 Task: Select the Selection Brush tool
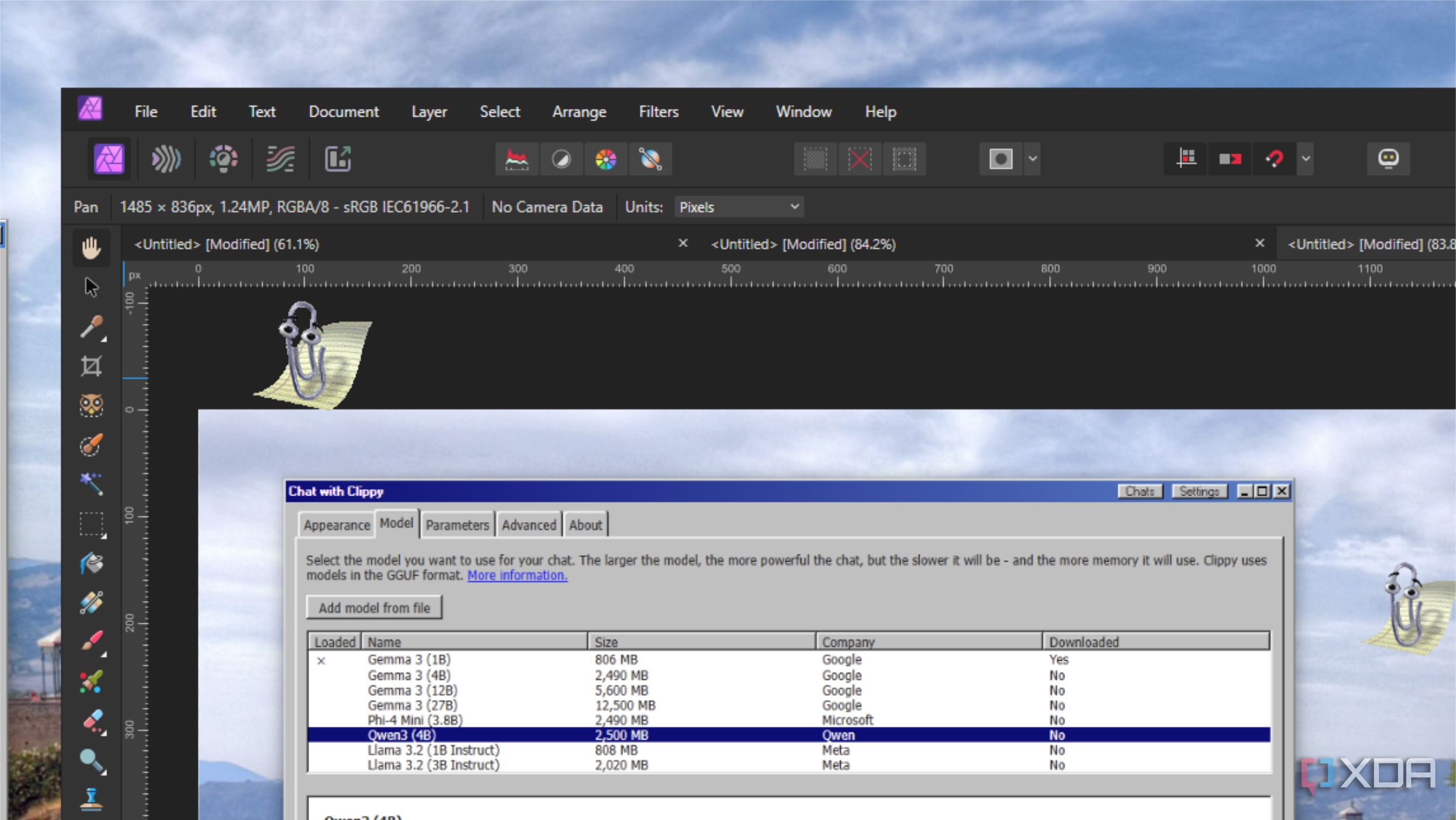click(91, 445)
